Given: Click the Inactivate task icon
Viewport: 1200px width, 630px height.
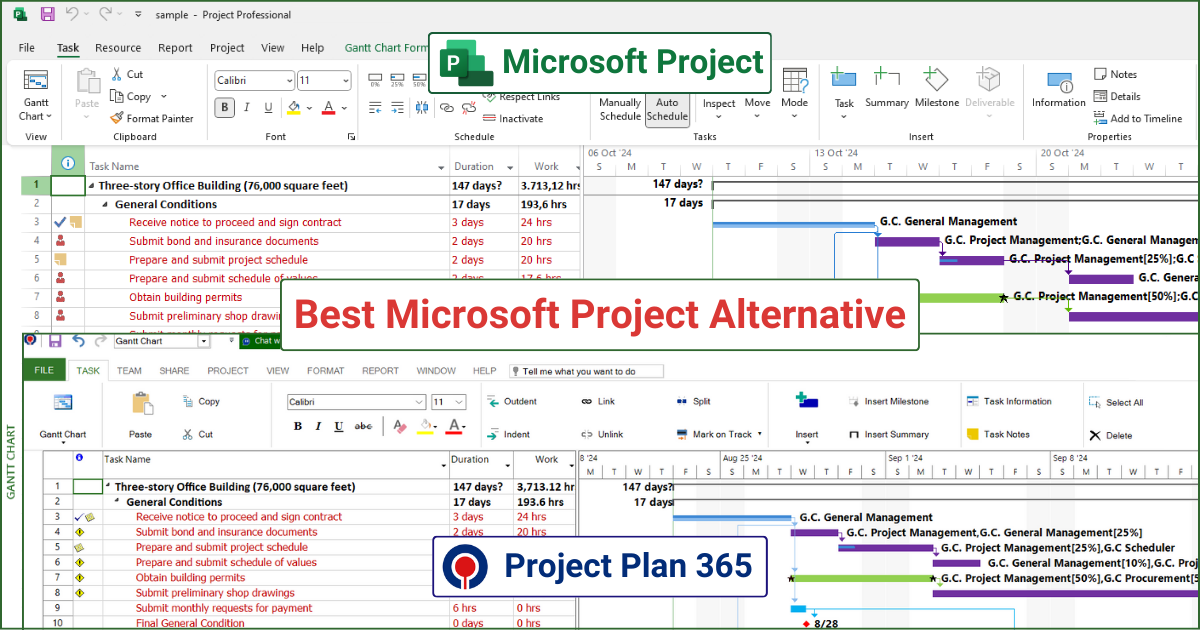Looking at the screenshot, I should tap(489, 118).
